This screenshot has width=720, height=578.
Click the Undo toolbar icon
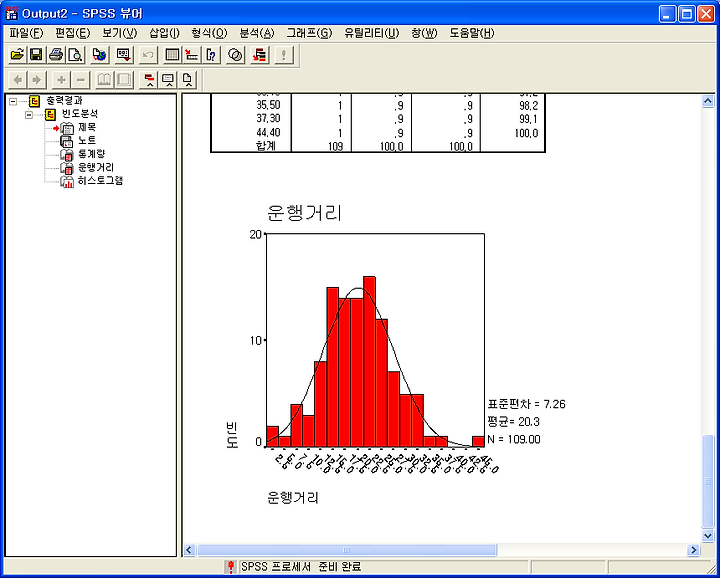(148, 55)
